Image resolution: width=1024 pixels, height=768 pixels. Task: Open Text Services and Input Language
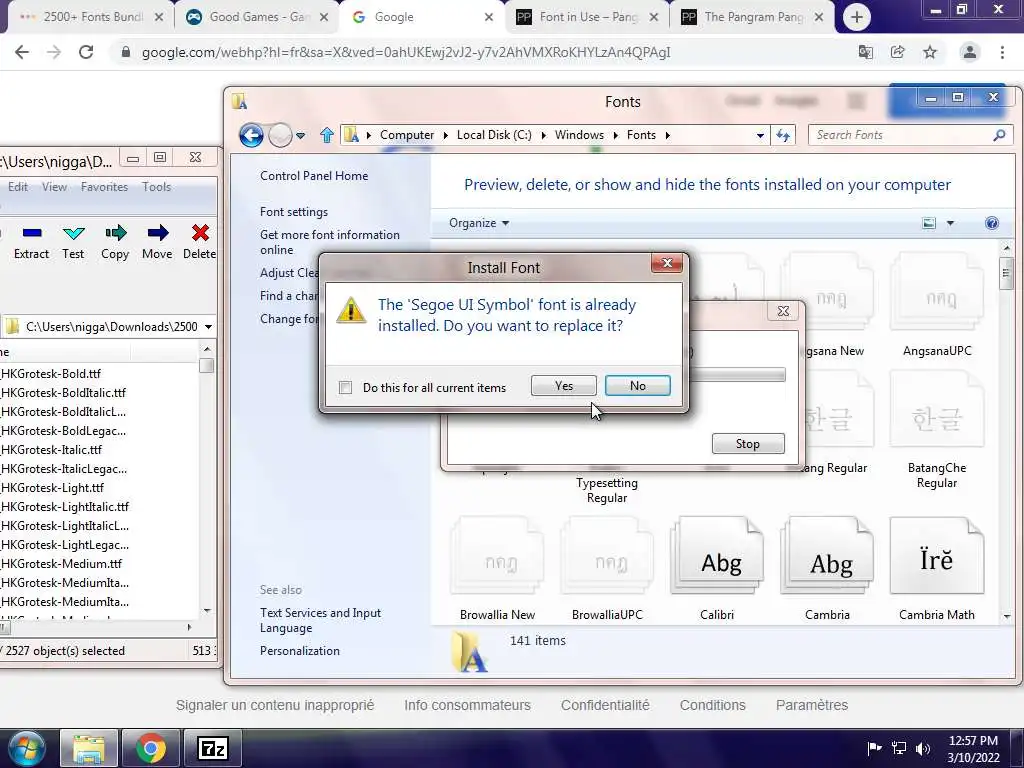click(x=320, y=620)
